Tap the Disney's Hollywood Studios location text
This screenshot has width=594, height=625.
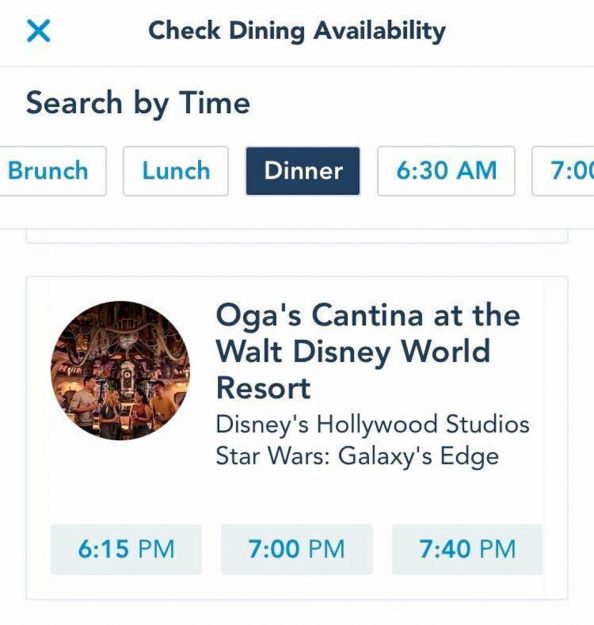pyautogui.click(x=372, y=424)
